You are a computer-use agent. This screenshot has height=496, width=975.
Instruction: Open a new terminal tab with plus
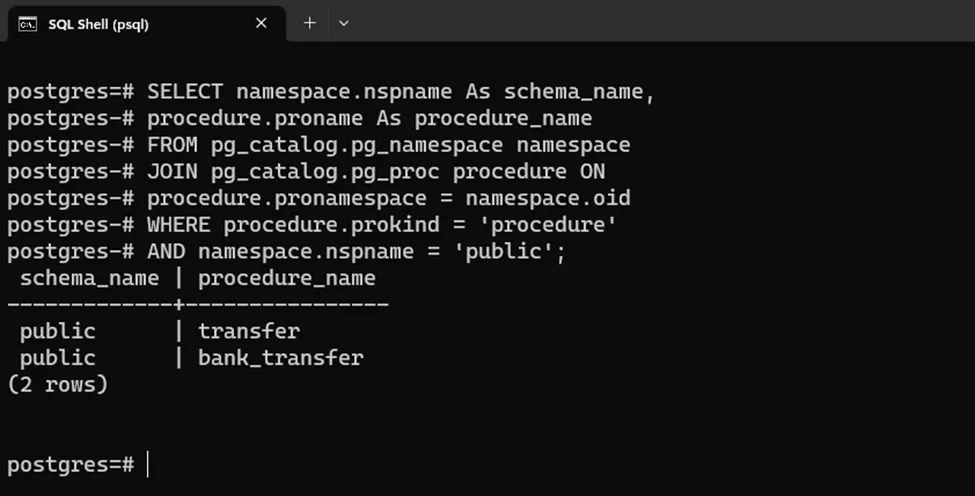(310, 23)
